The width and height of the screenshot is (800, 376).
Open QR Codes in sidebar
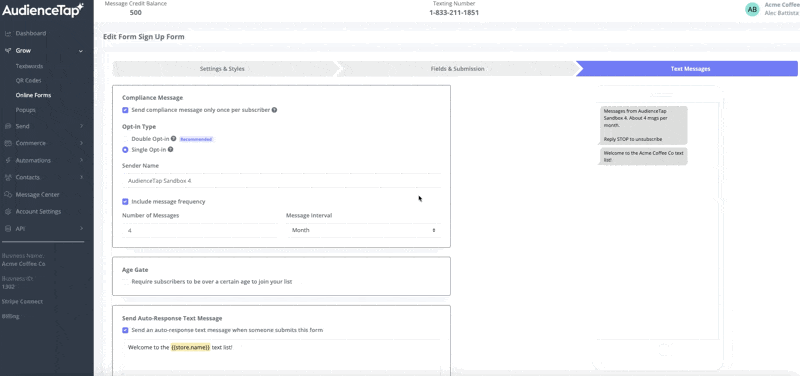click(x=29, y=81)
